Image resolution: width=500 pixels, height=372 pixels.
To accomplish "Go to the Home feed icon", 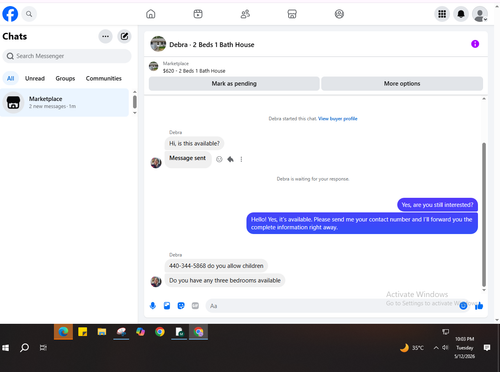I will pyautogui.click(x=151, y=14).
